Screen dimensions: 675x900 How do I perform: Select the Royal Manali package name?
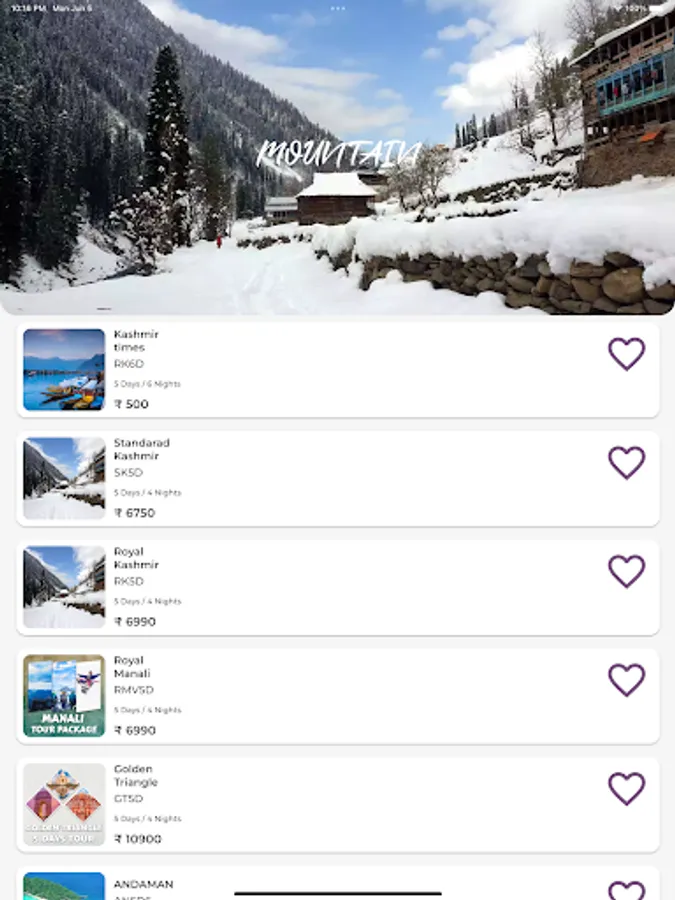pyautogui.click(x=132, y=667)
